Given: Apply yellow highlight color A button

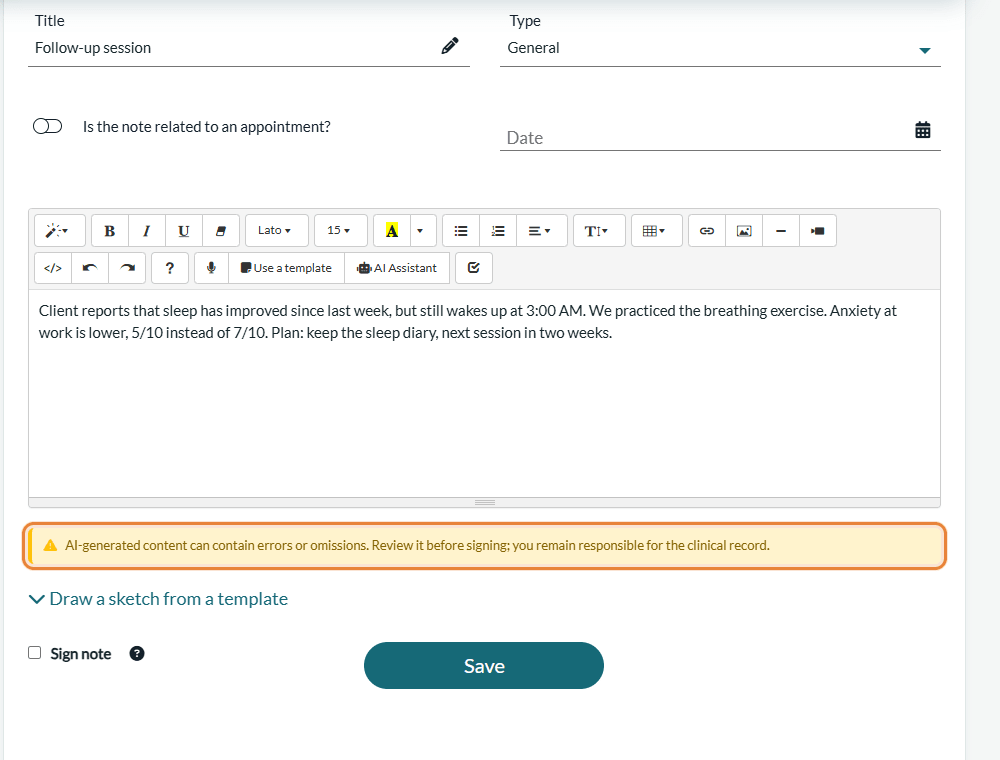Looking at the screenshot, I should tap(392, 231).
